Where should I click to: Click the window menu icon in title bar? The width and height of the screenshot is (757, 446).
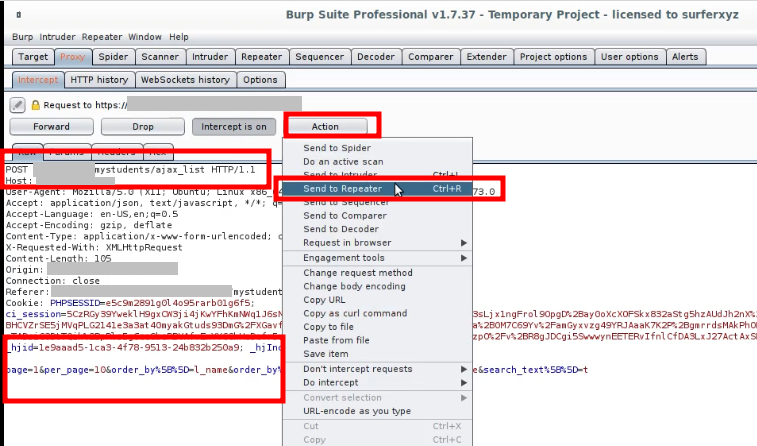tap(18, 14)
